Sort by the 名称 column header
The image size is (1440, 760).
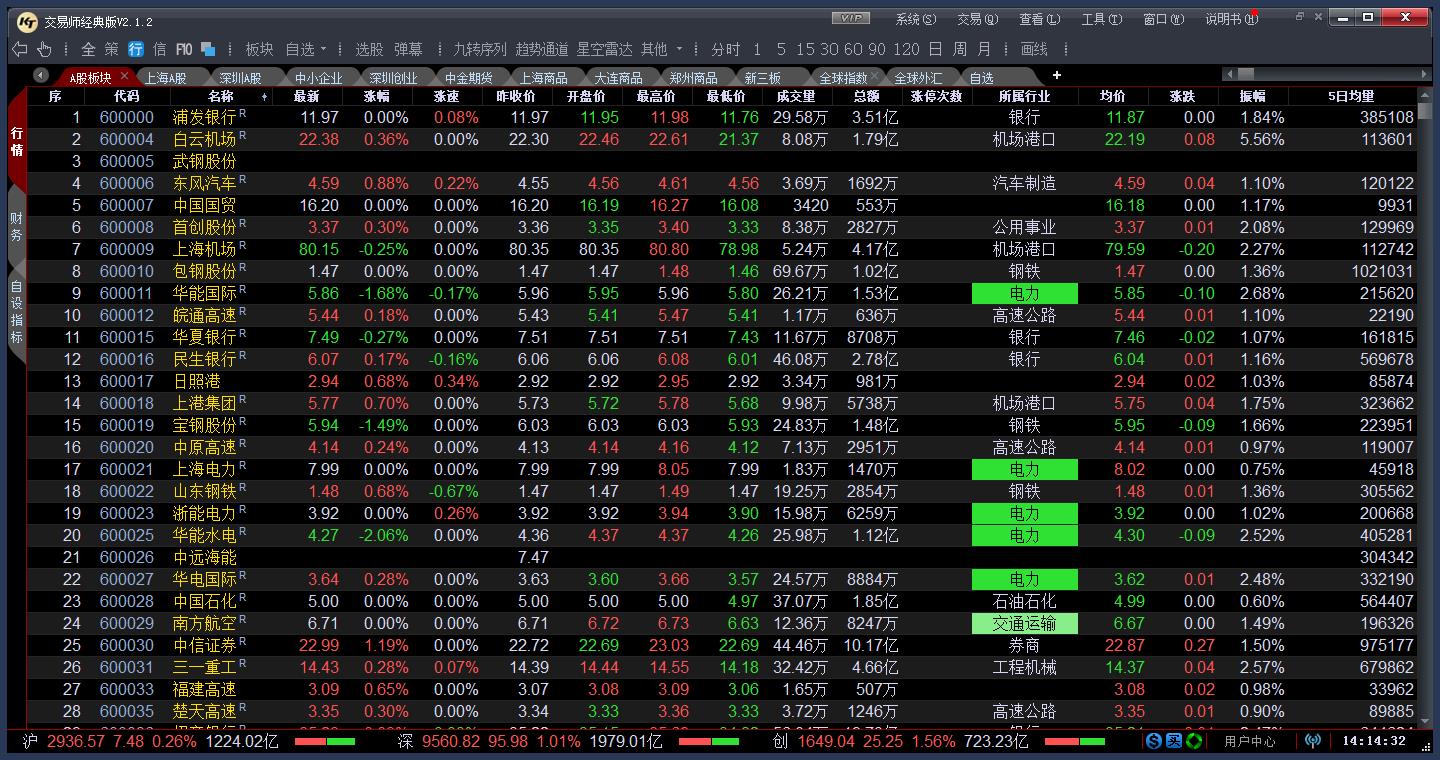221,96
